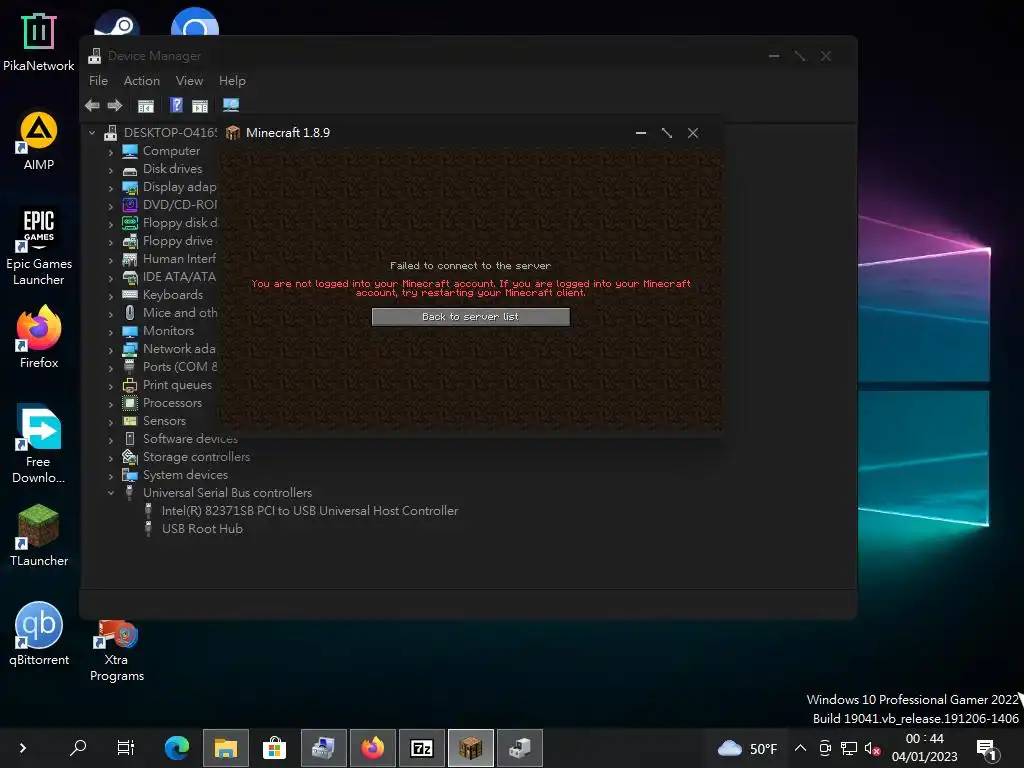Open taskbar Search magnifier
Image resolution: width=1024 pixels, height=768 pixels.
click(x=78, y=748)
